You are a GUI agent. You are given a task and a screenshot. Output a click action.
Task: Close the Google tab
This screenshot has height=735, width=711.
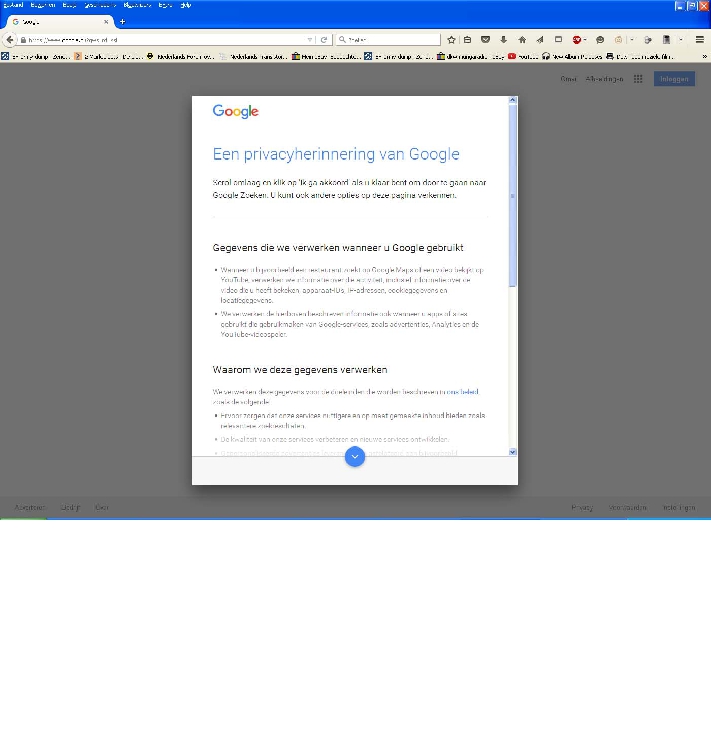click(x=106, y=22)
